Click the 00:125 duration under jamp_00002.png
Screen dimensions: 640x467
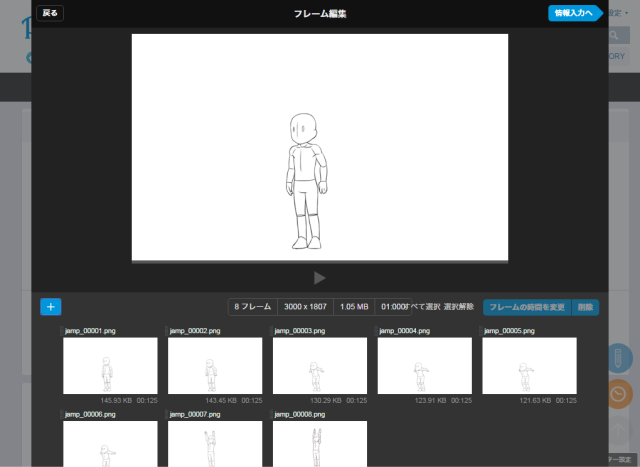[252, 400]
